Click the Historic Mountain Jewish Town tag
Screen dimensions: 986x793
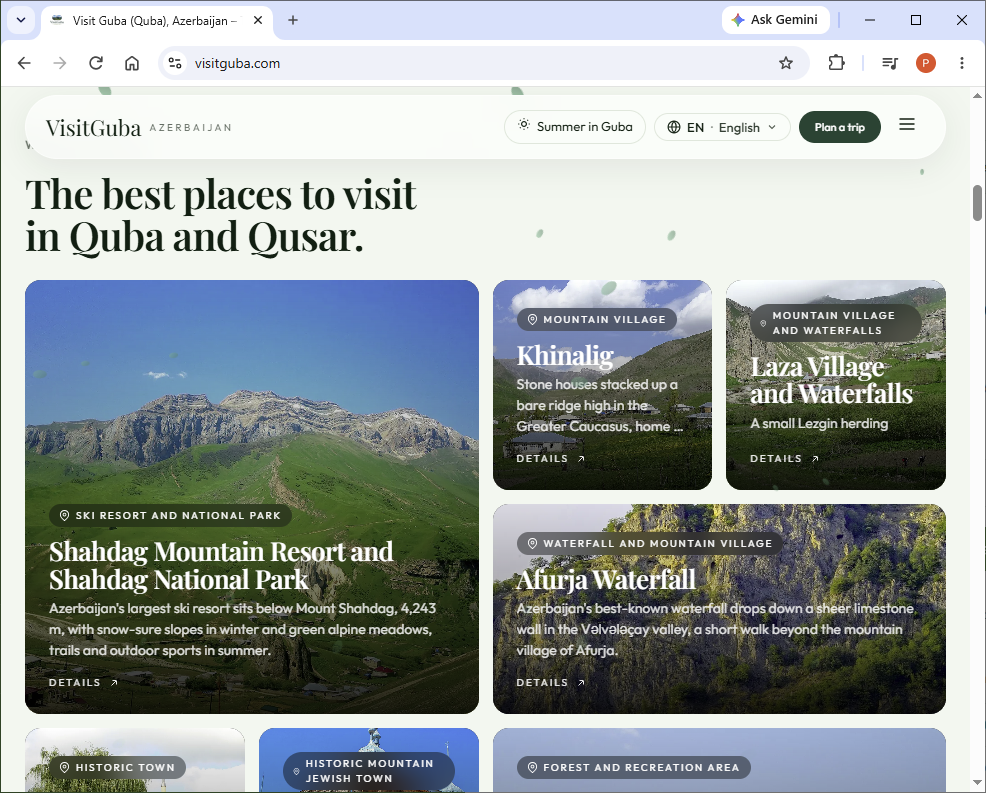368,771
